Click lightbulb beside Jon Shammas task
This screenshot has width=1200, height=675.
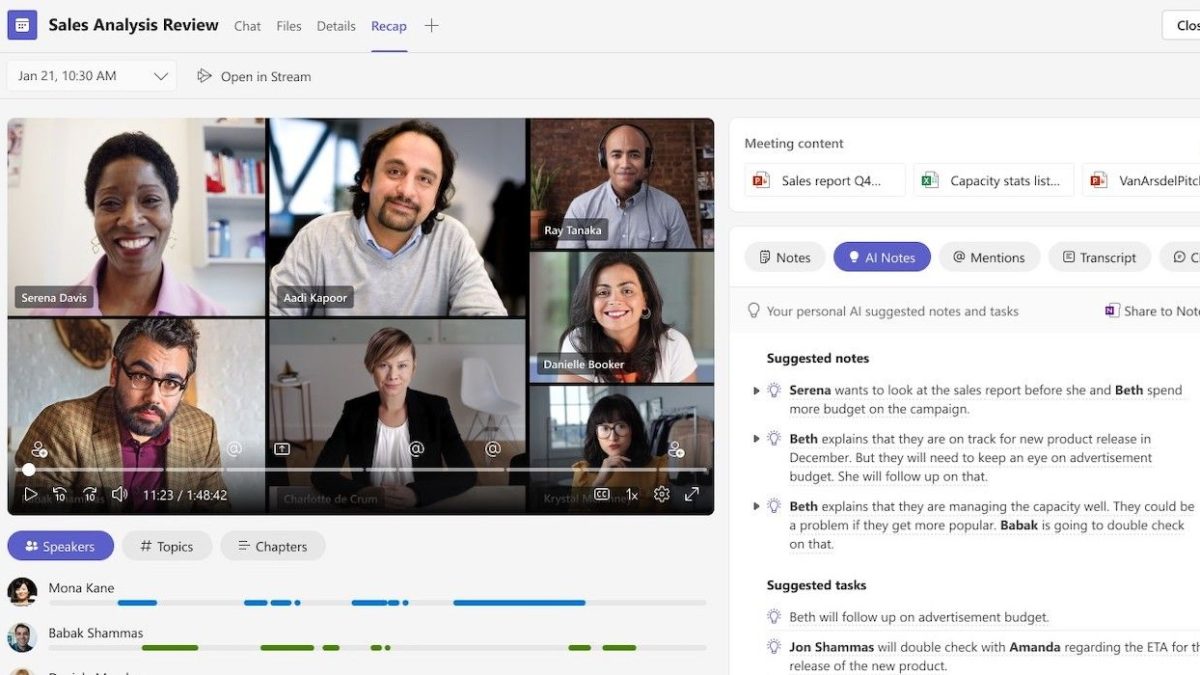(774, 647)
